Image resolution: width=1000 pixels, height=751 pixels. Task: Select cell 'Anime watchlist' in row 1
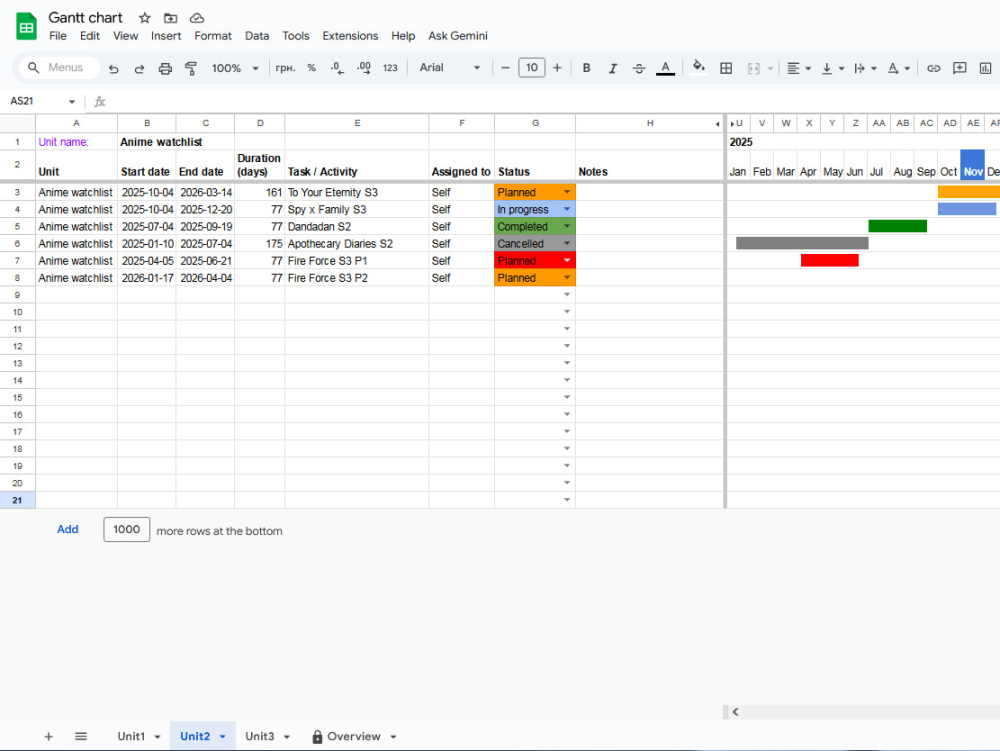pyautogui.click(x=161, y=142)
